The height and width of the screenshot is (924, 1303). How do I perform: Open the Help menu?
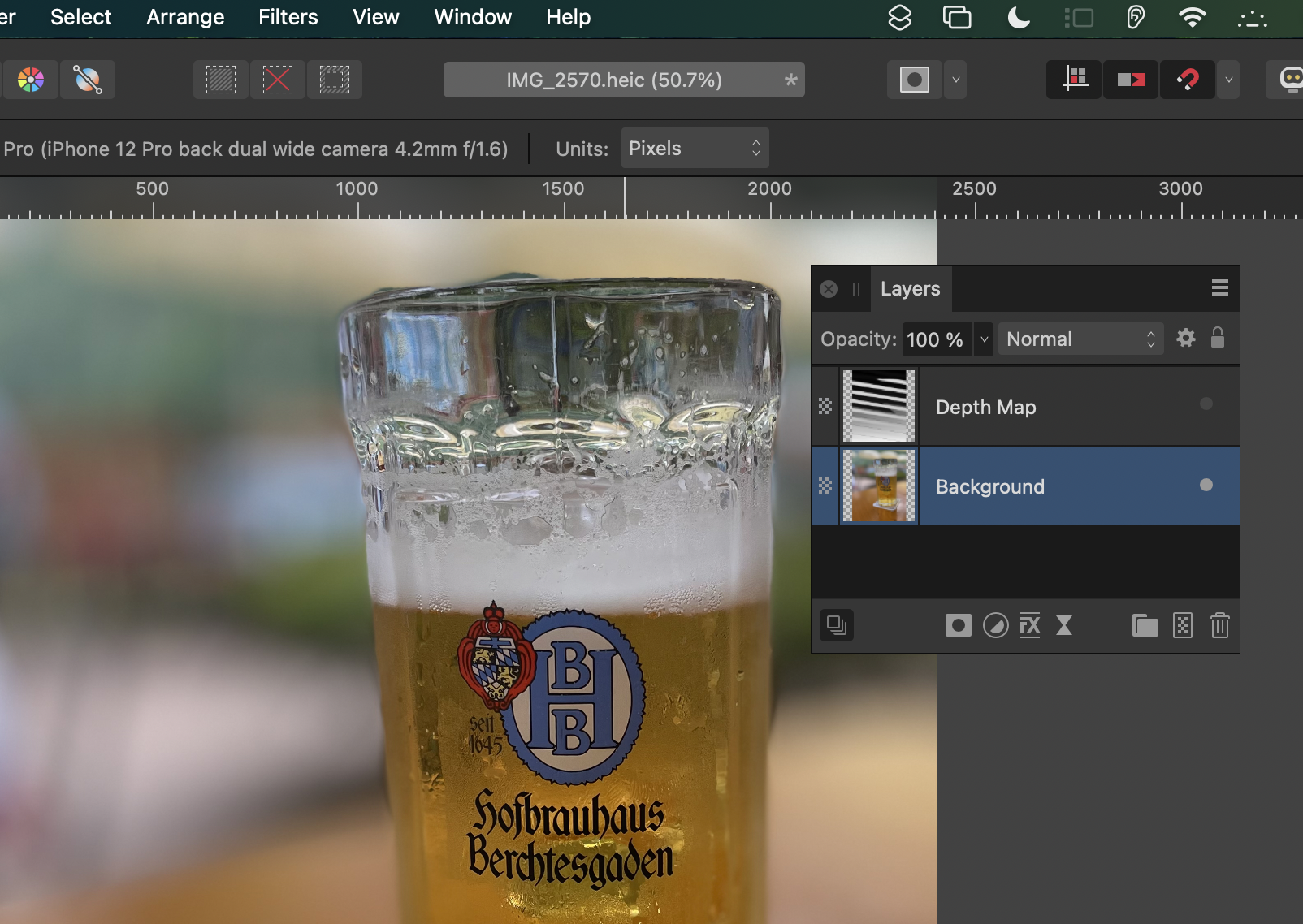click(568, 17)
